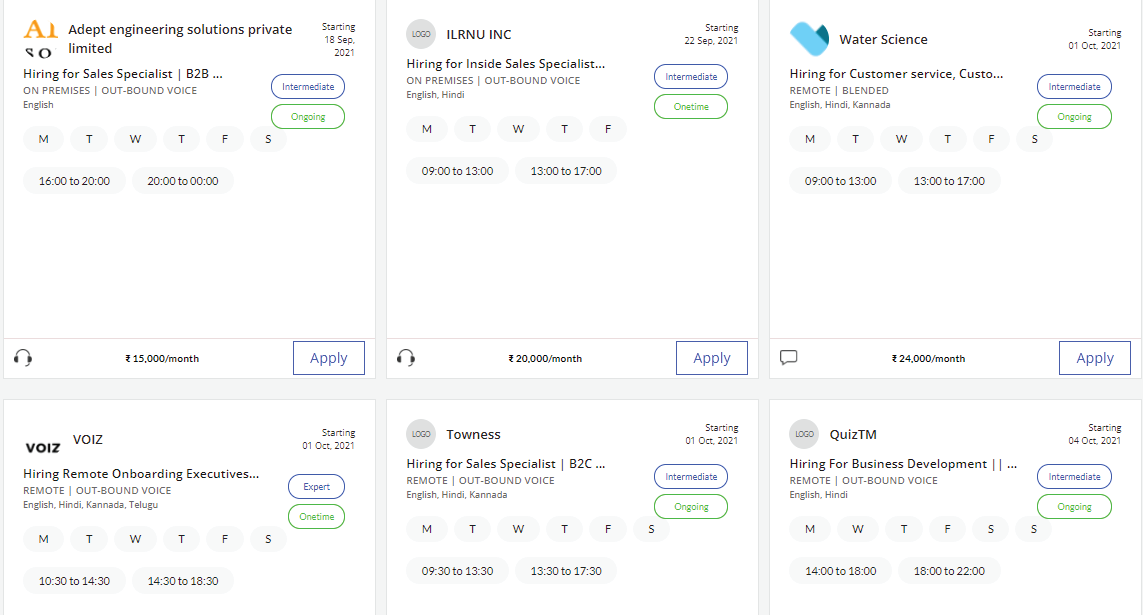Select the 14:30 to 18:30 slot

click(x=183, y=581)
